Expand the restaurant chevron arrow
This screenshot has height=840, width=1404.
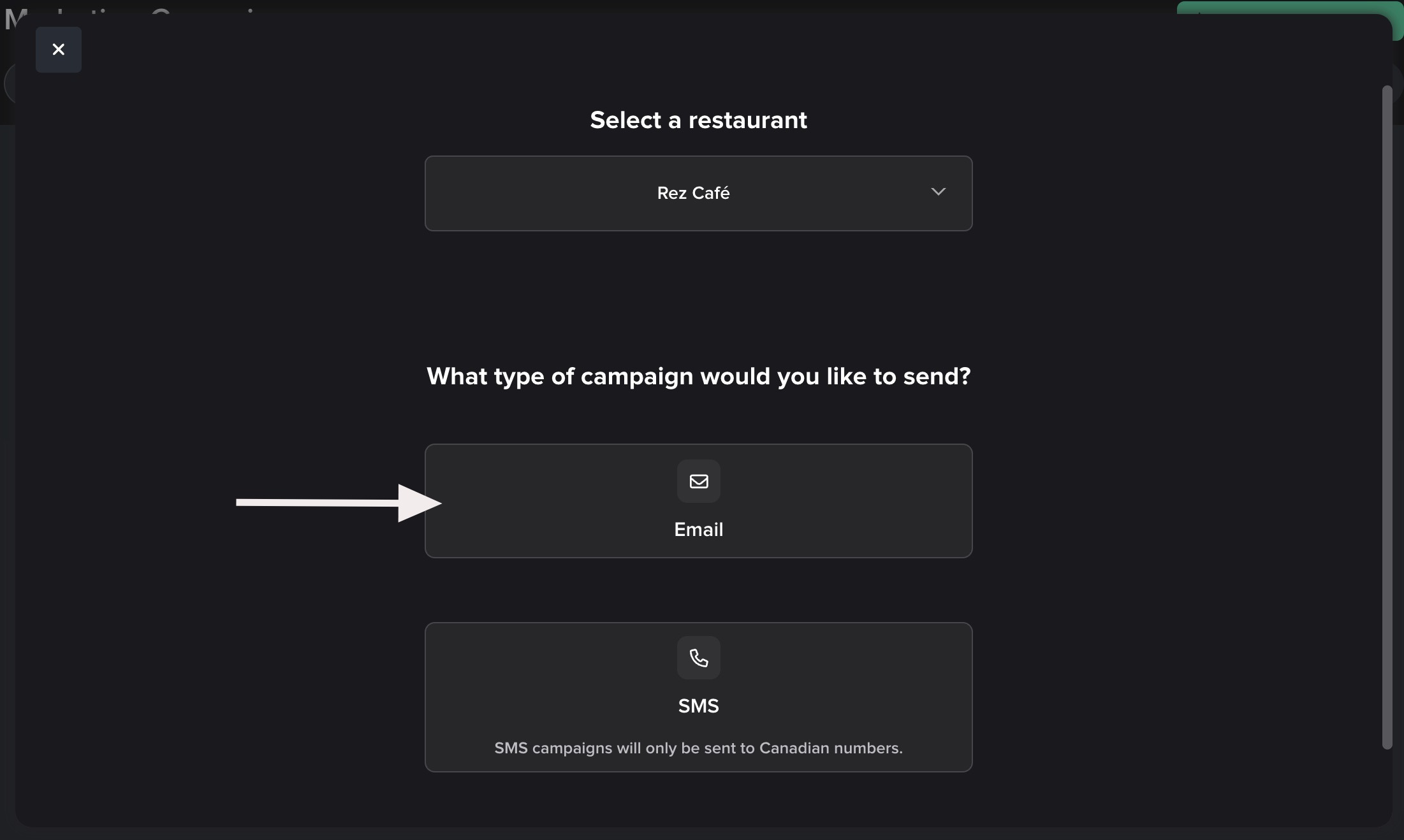coord(937,192)
